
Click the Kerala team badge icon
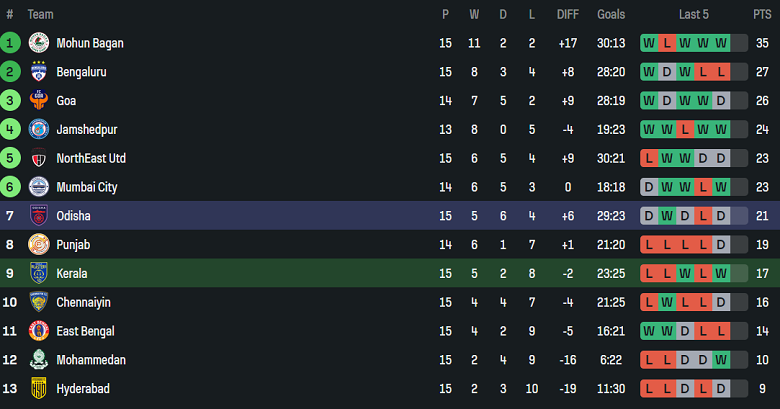pos(39,273)
